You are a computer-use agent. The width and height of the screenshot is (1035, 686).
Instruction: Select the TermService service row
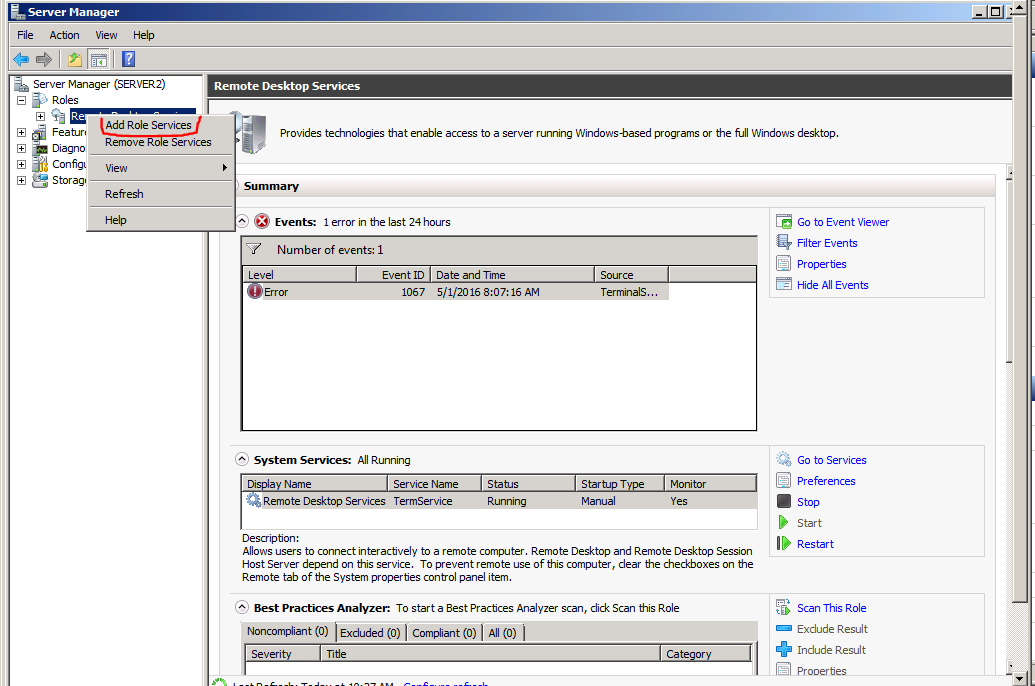[x=499, y=500]
